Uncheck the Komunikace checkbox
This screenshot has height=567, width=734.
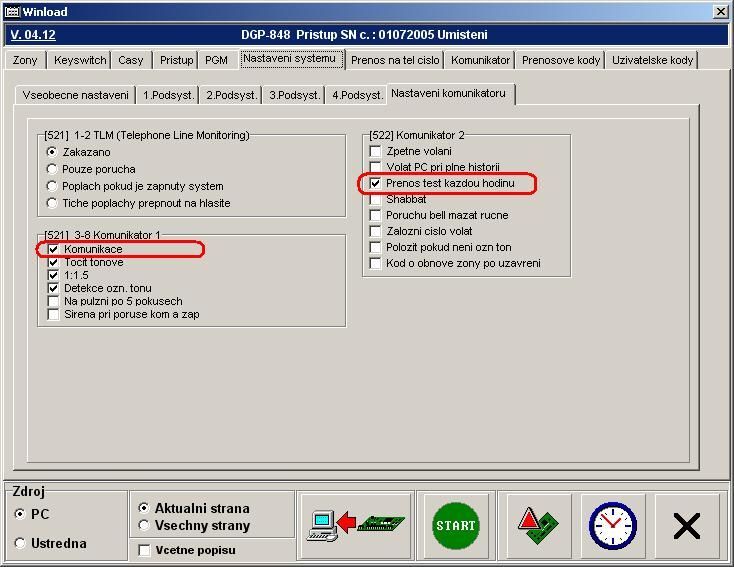point(54,249)
